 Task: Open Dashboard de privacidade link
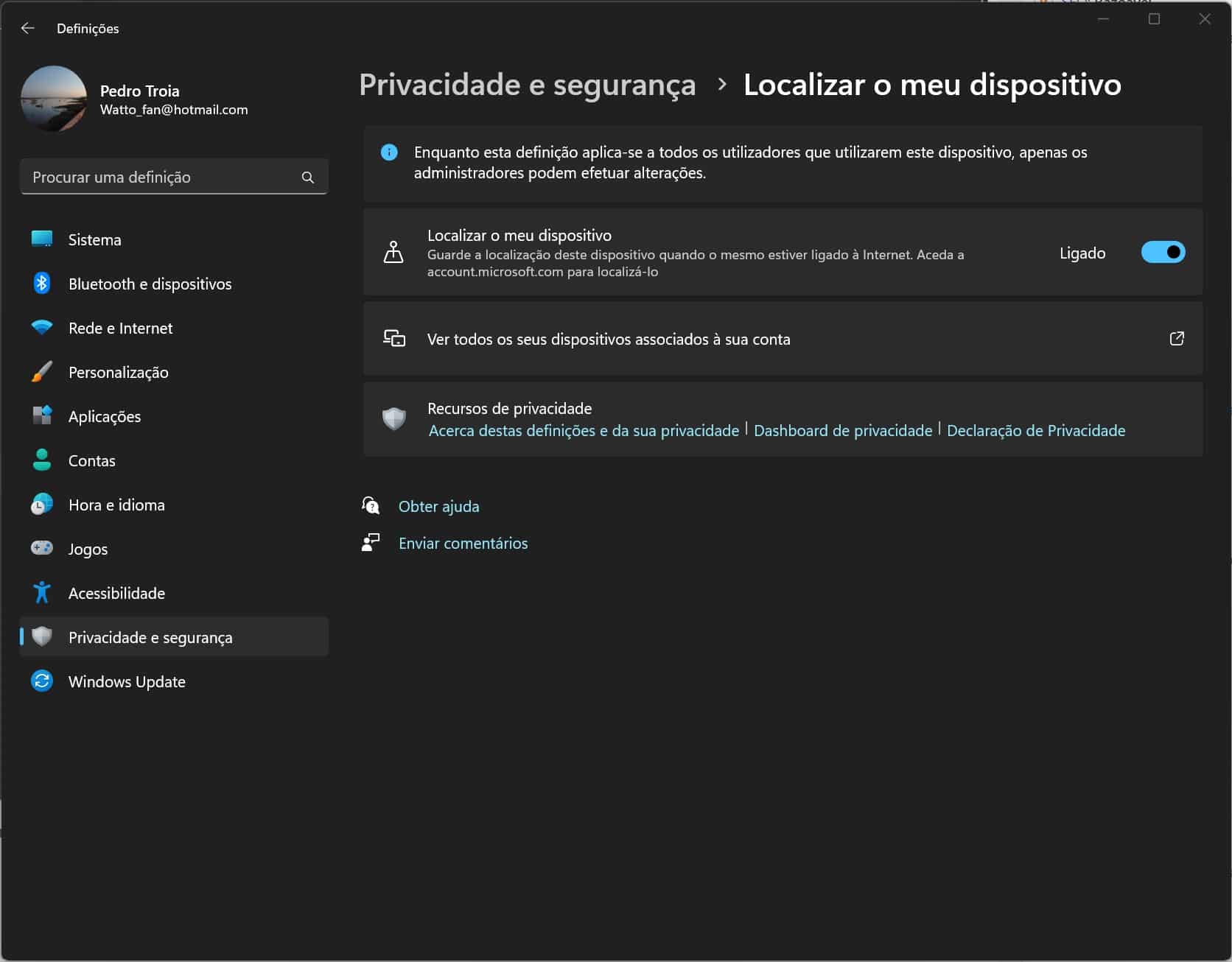(x=842, y=431)
